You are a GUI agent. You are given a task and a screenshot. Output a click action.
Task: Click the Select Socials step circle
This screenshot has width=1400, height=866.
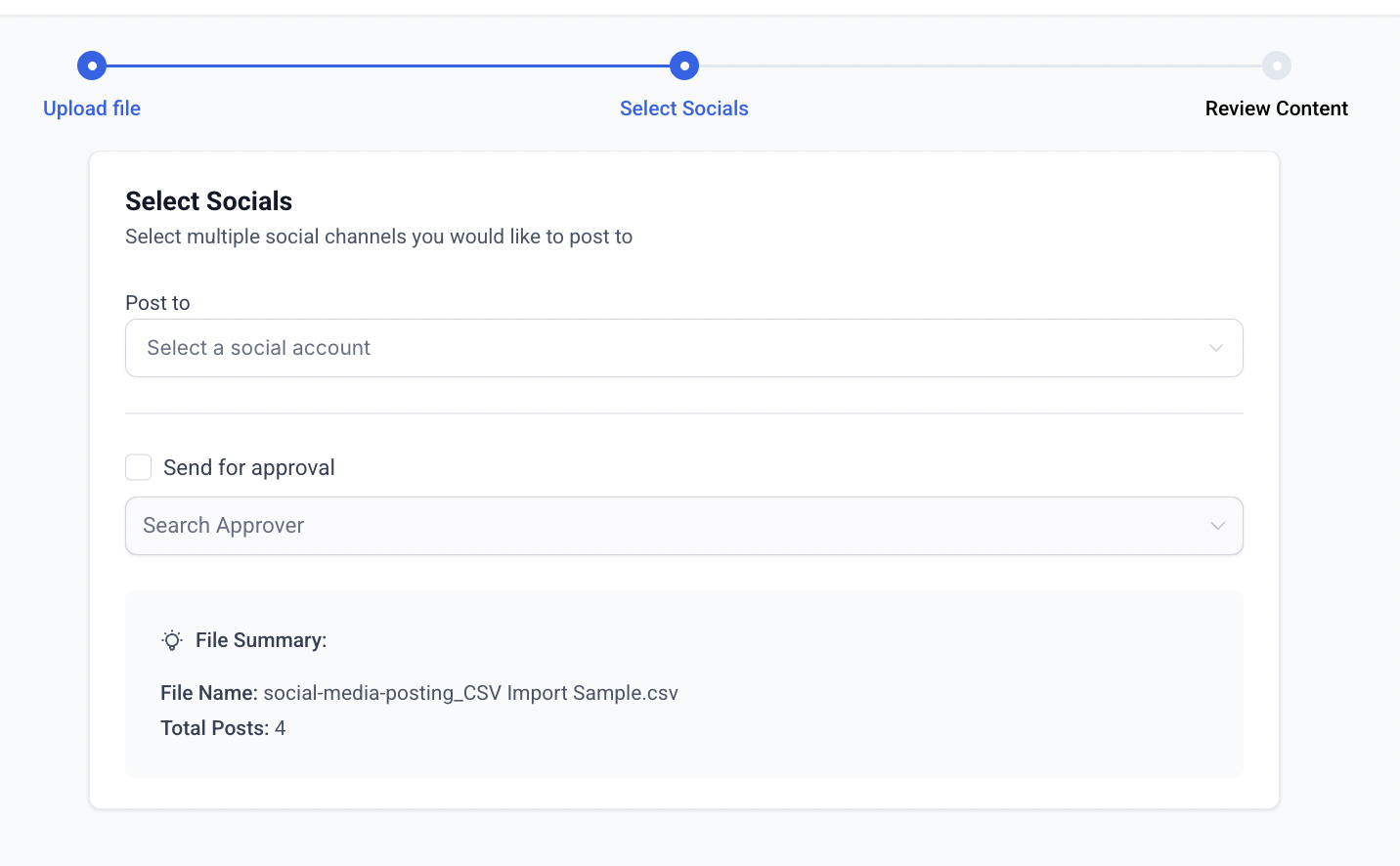click(684, 66)
